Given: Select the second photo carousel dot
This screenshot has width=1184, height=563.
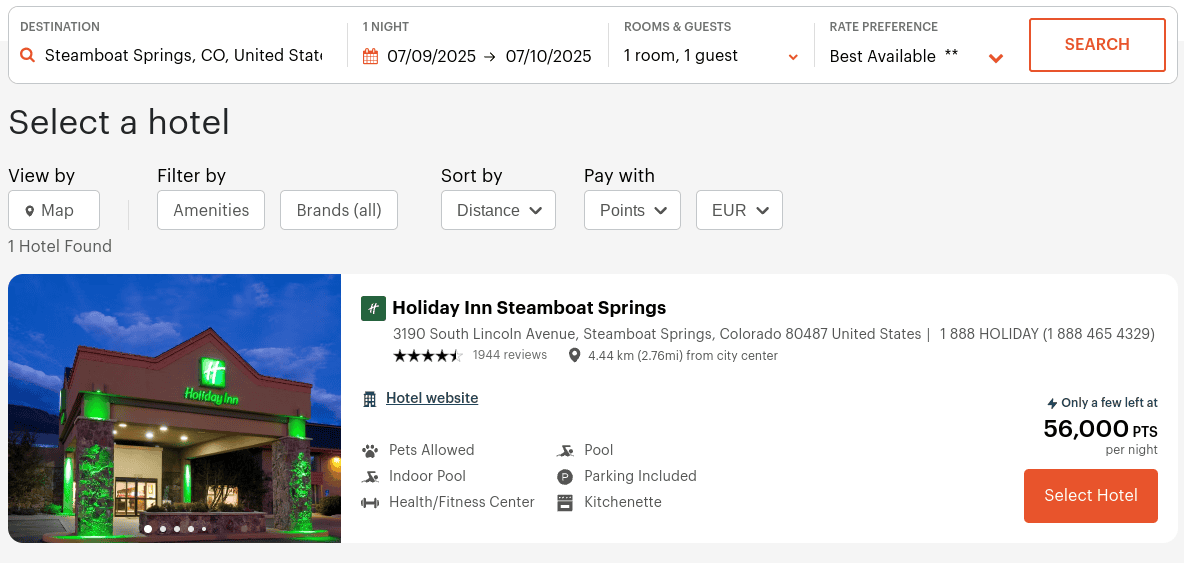Looking at the screenshot, I should point(162,529).
